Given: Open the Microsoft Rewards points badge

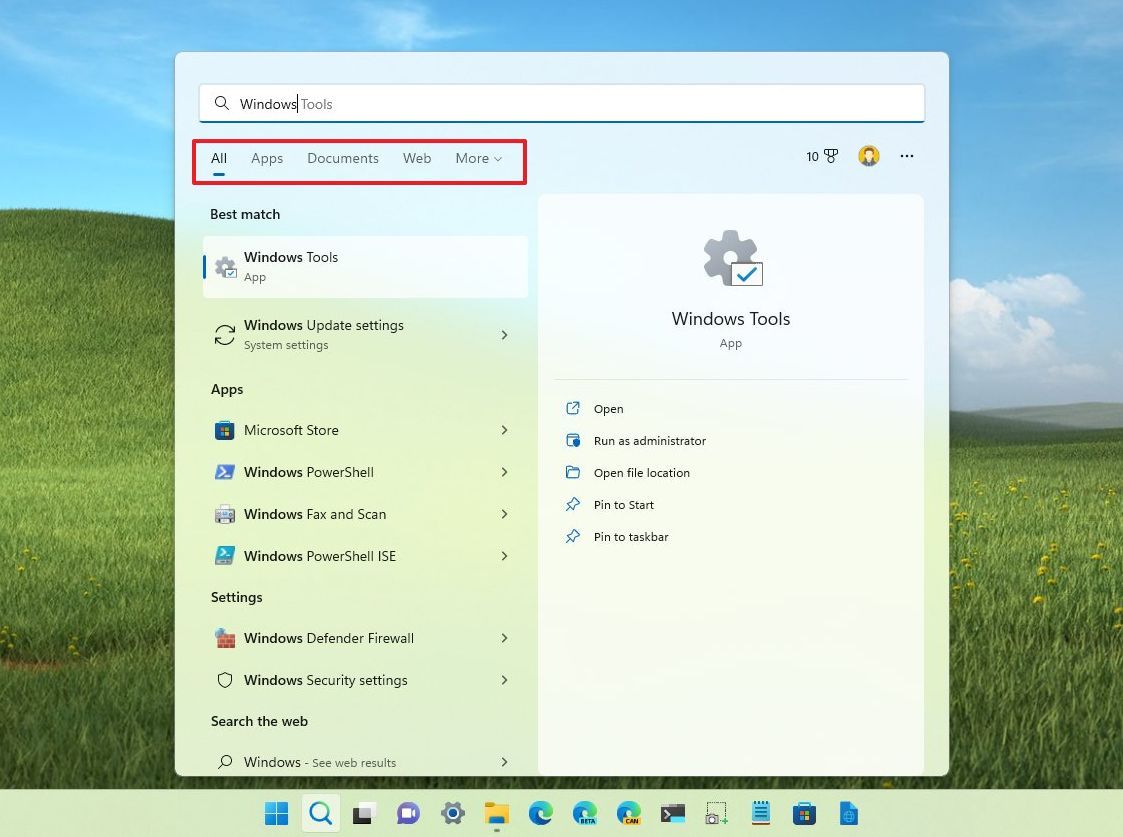Looking at the screenshot, I should click(x=821, y=156).
